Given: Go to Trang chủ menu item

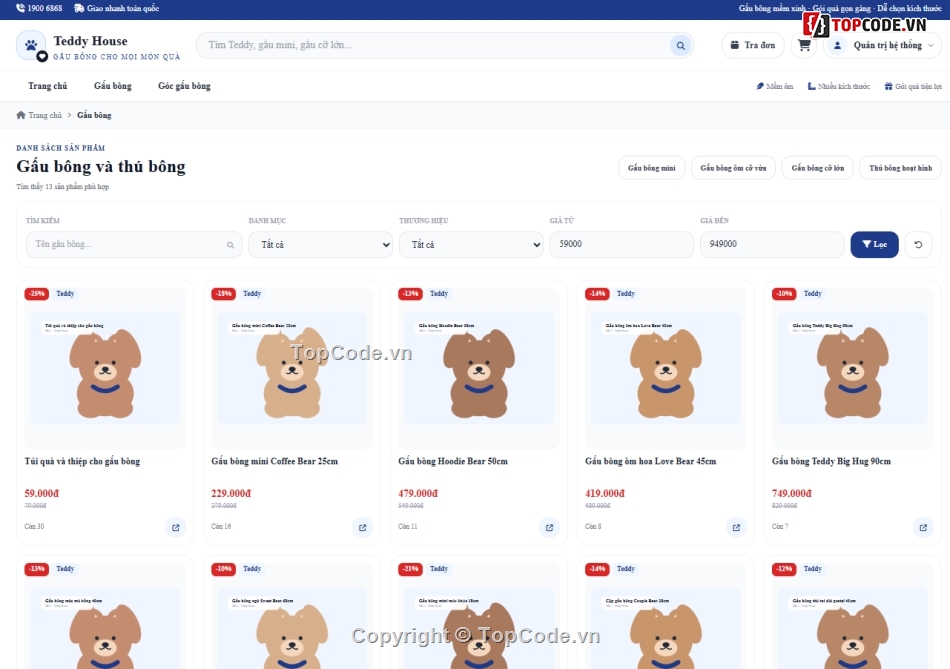Looking at the screenshot, I should 47,86.
